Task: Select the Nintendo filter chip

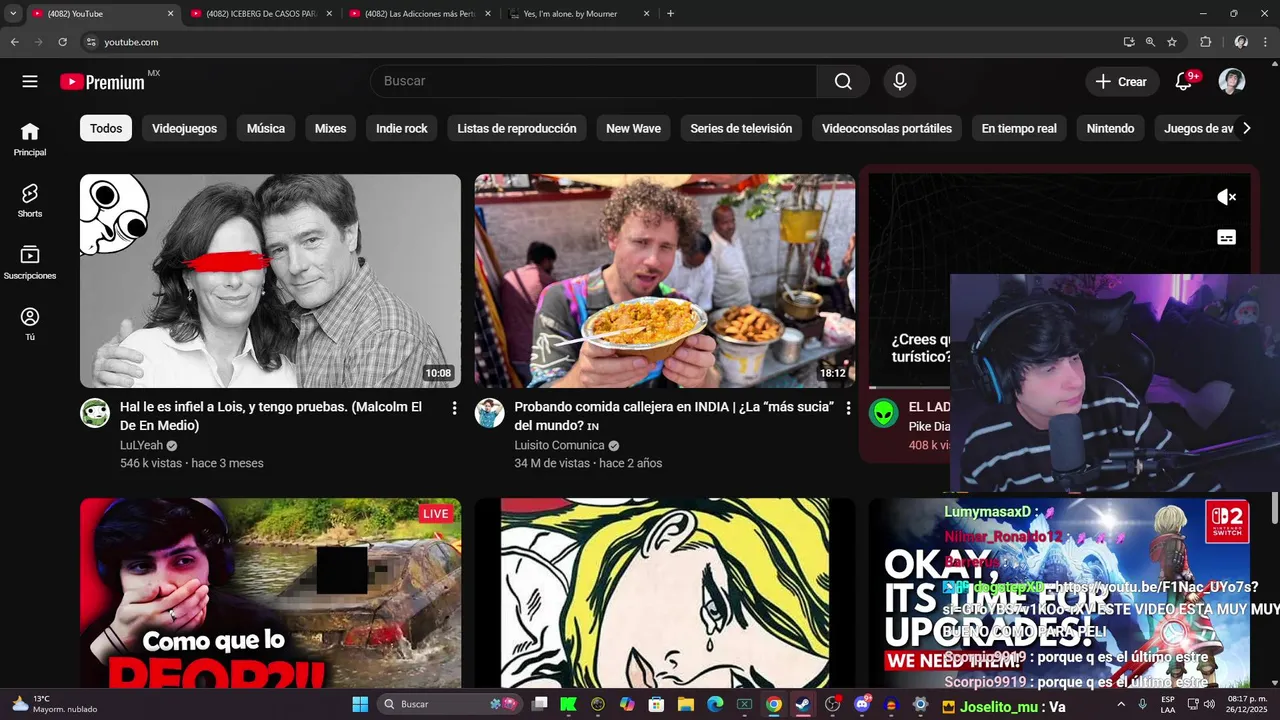Action: (x=1110, y=128)
